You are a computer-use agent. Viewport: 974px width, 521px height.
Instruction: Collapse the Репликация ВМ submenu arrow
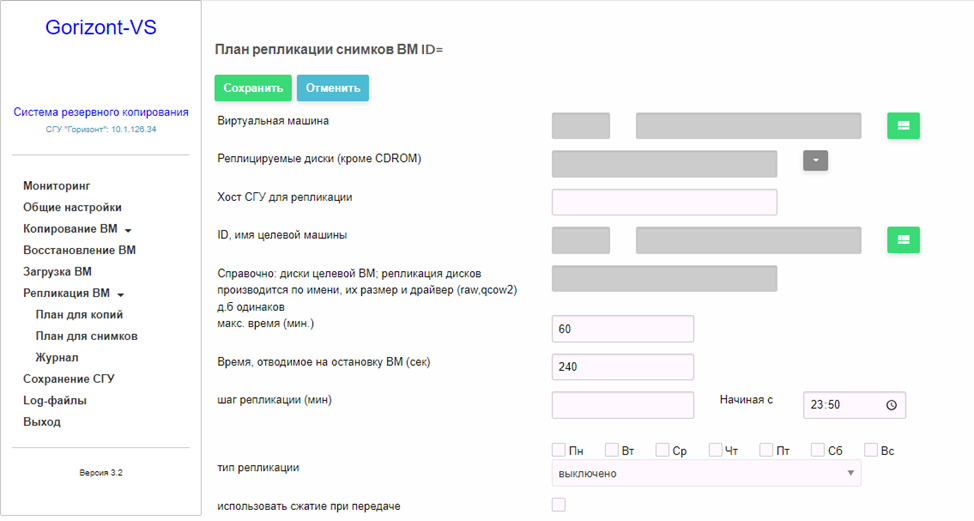point(121,294)
